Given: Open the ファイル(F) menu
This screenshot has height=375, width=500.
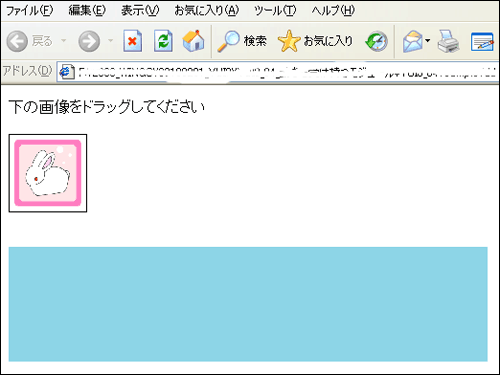Looking at the screenshot, I should coord(29,11).
